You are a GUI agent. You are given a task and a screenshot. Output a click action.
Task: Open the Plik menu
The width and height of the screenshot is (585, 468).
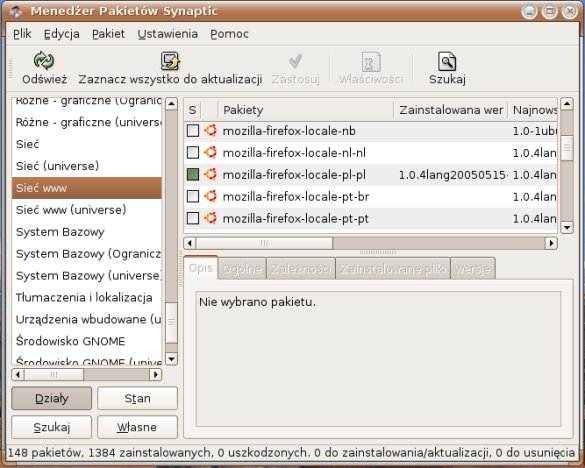tap(22, 34)
